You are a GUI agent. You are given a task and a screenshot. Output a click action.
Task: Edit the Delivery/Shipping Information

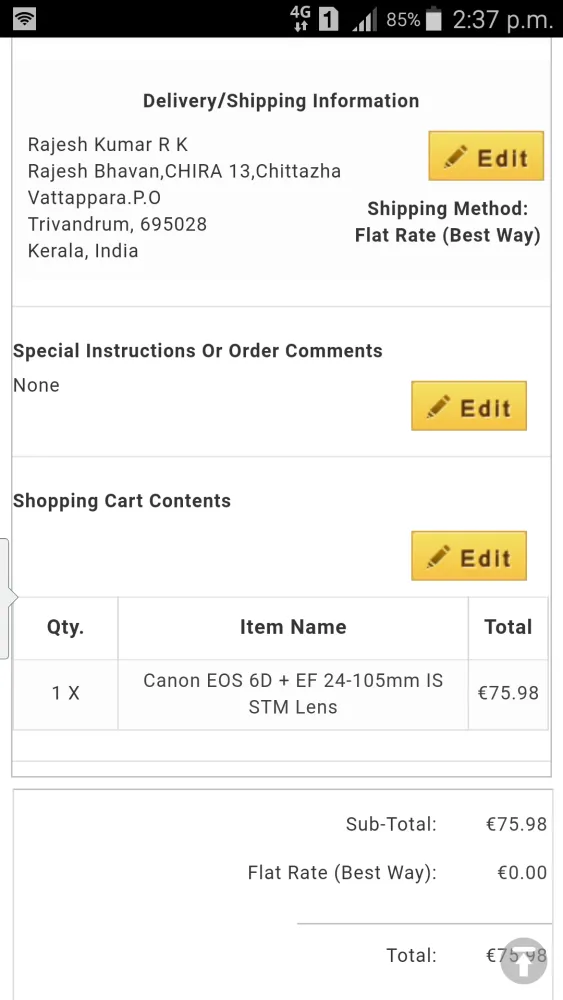(x=486, y=156)
